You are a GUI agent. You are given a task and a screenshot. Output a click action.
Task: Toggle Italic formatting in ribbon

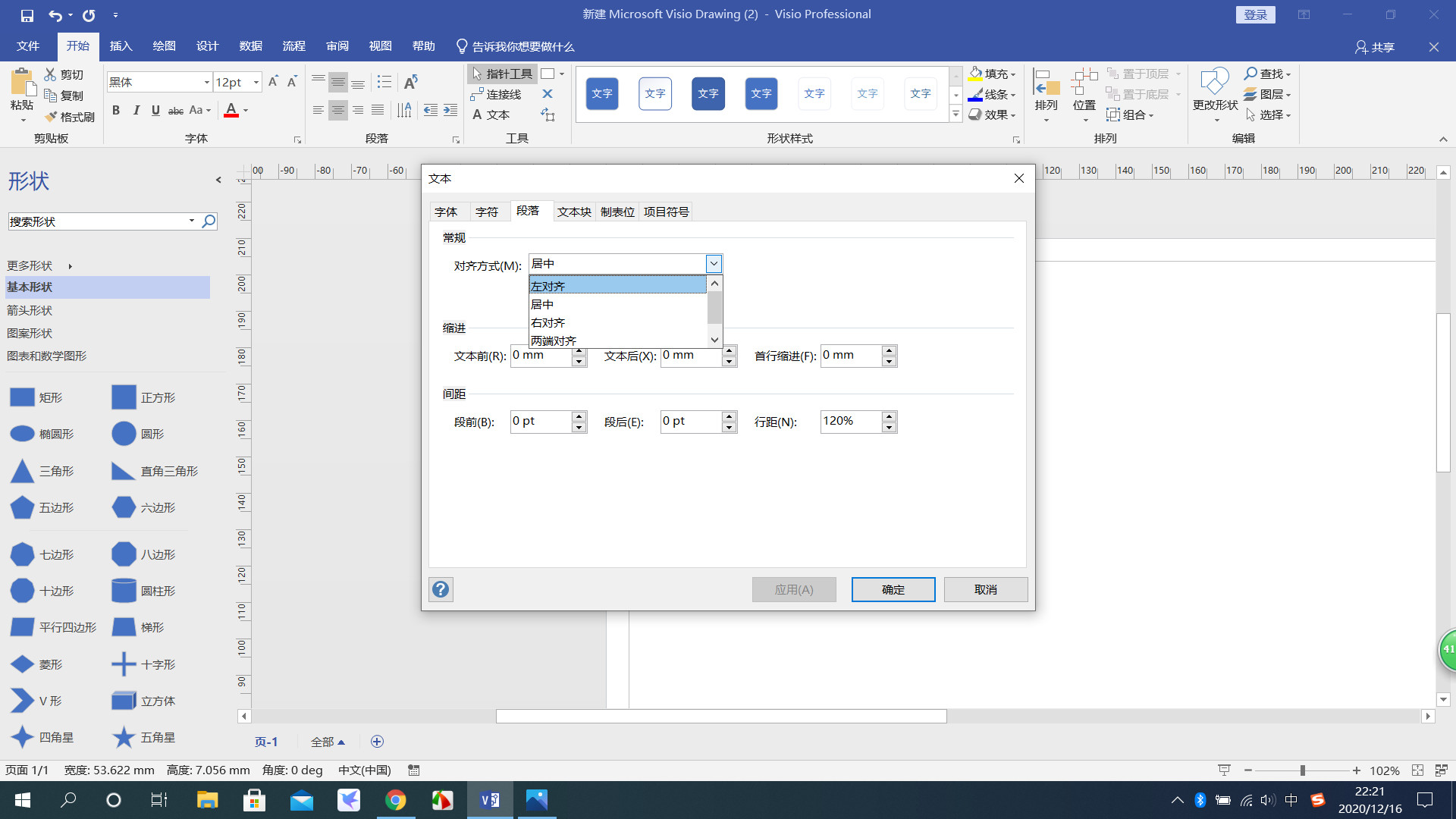coord(136,111)
